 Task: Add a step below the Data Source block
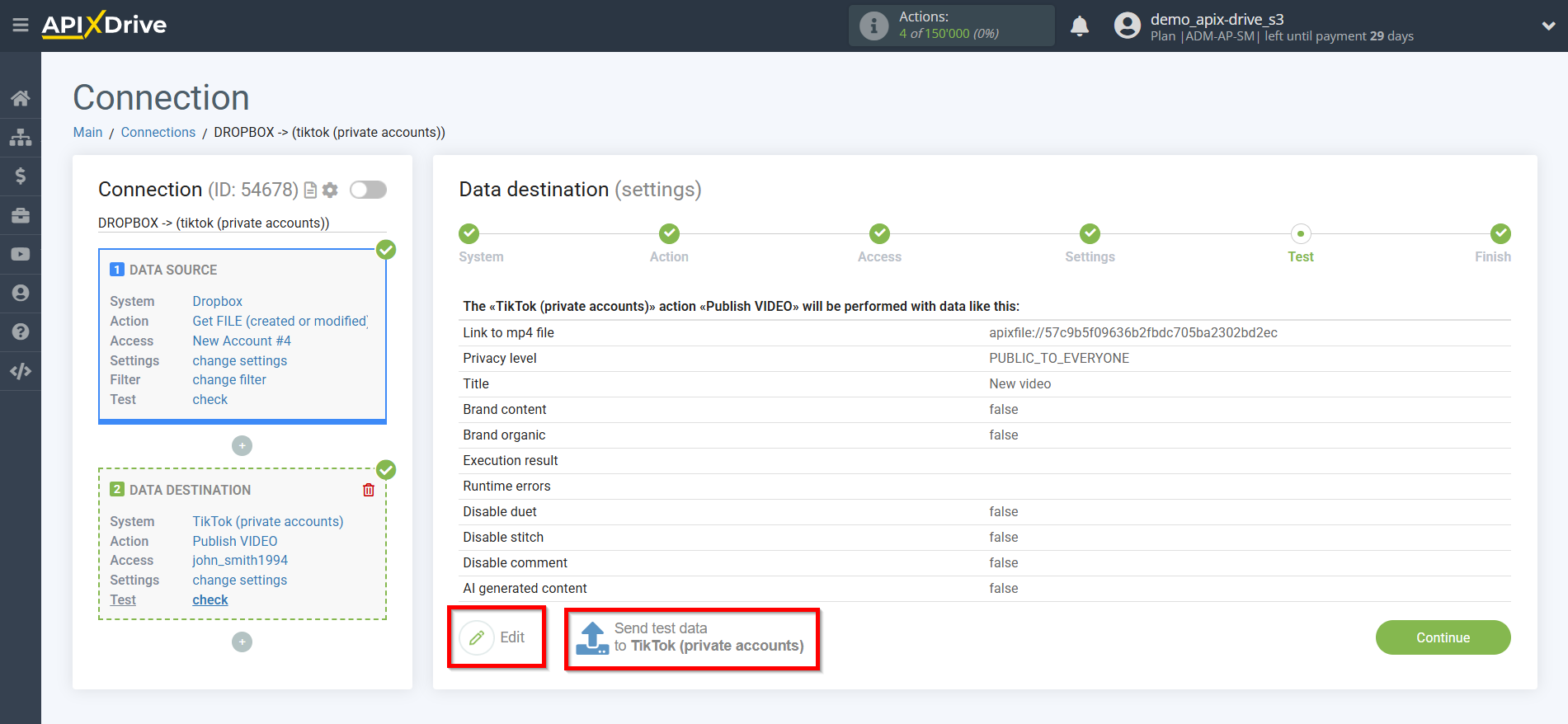242,446
